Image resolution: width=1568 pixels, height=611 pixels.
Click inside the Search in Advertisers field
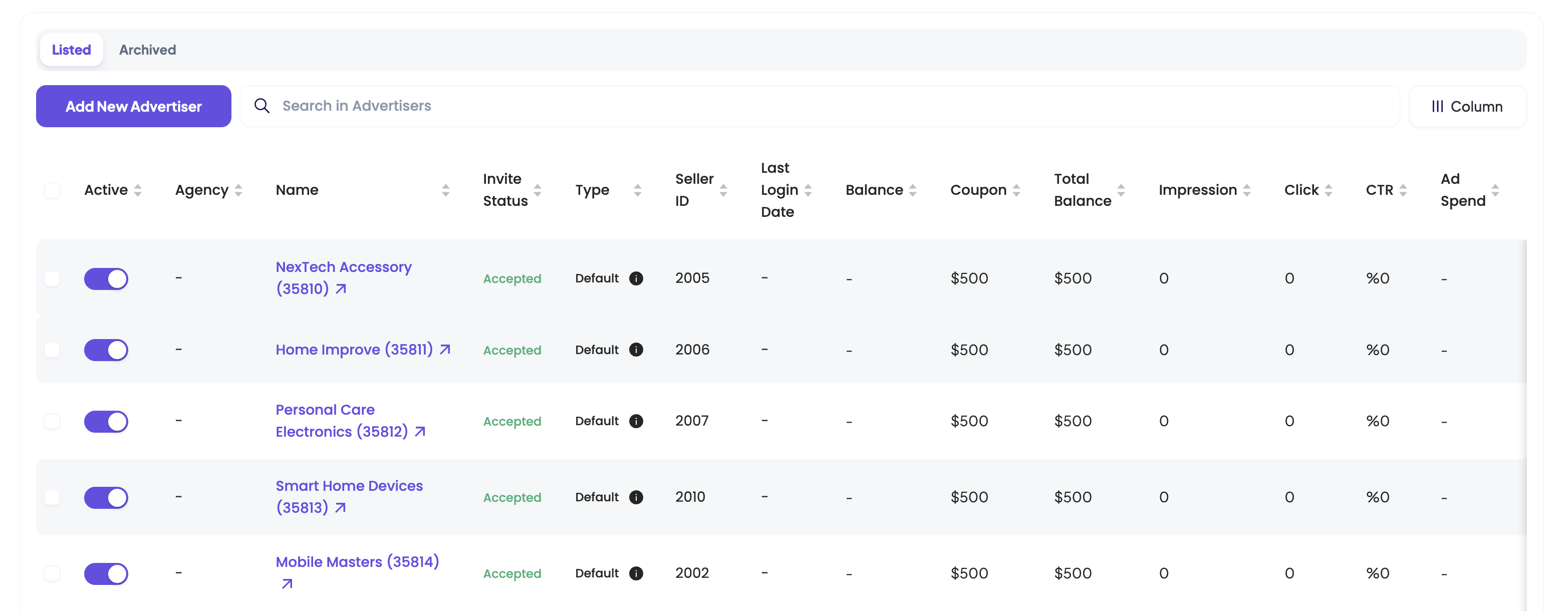[426, 106]
